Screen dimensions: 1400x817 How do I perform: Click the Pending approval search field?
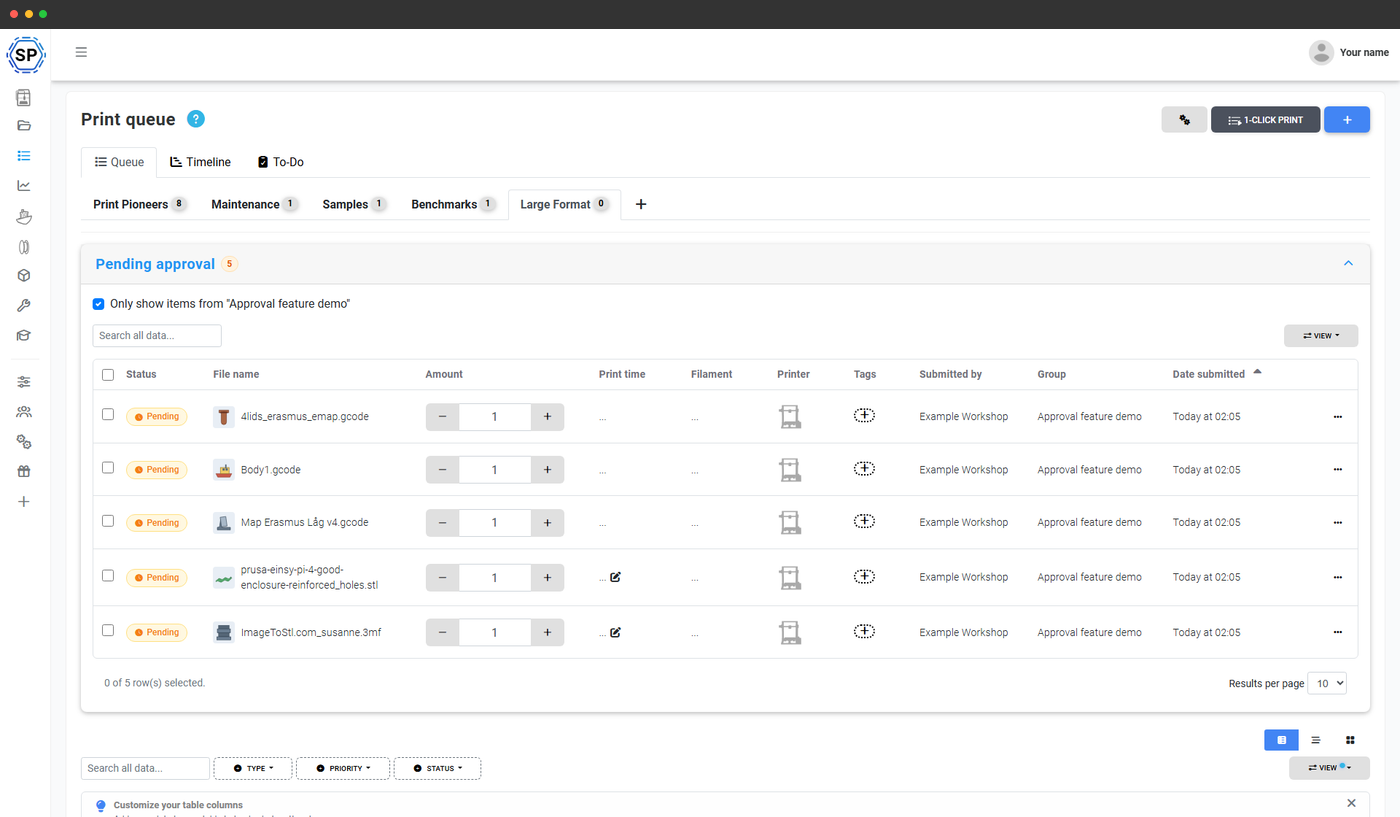click(157, 336)
